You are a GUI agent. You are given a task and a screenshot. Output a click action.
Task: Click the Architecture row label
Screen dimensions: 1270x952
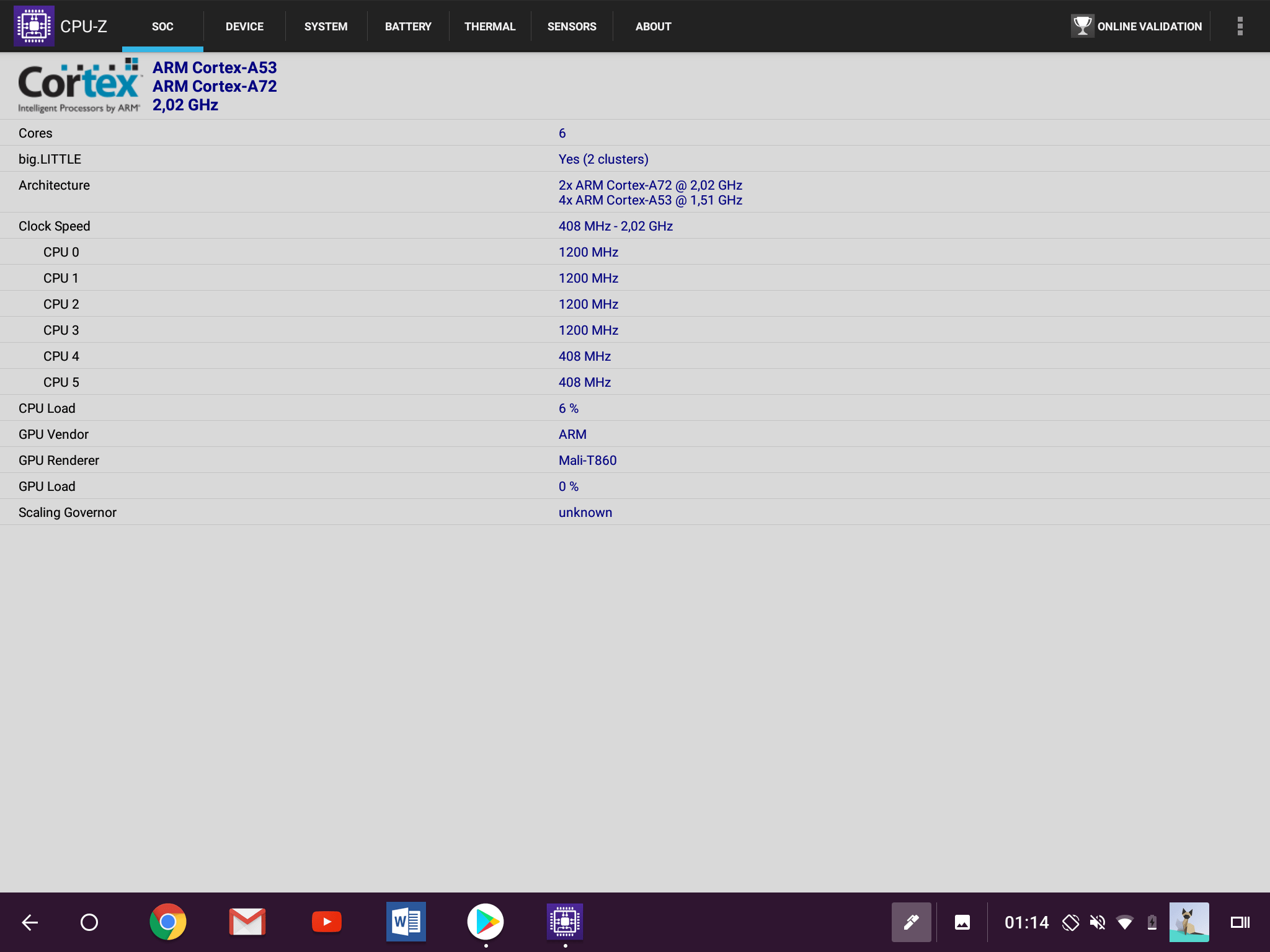point(54,185)
